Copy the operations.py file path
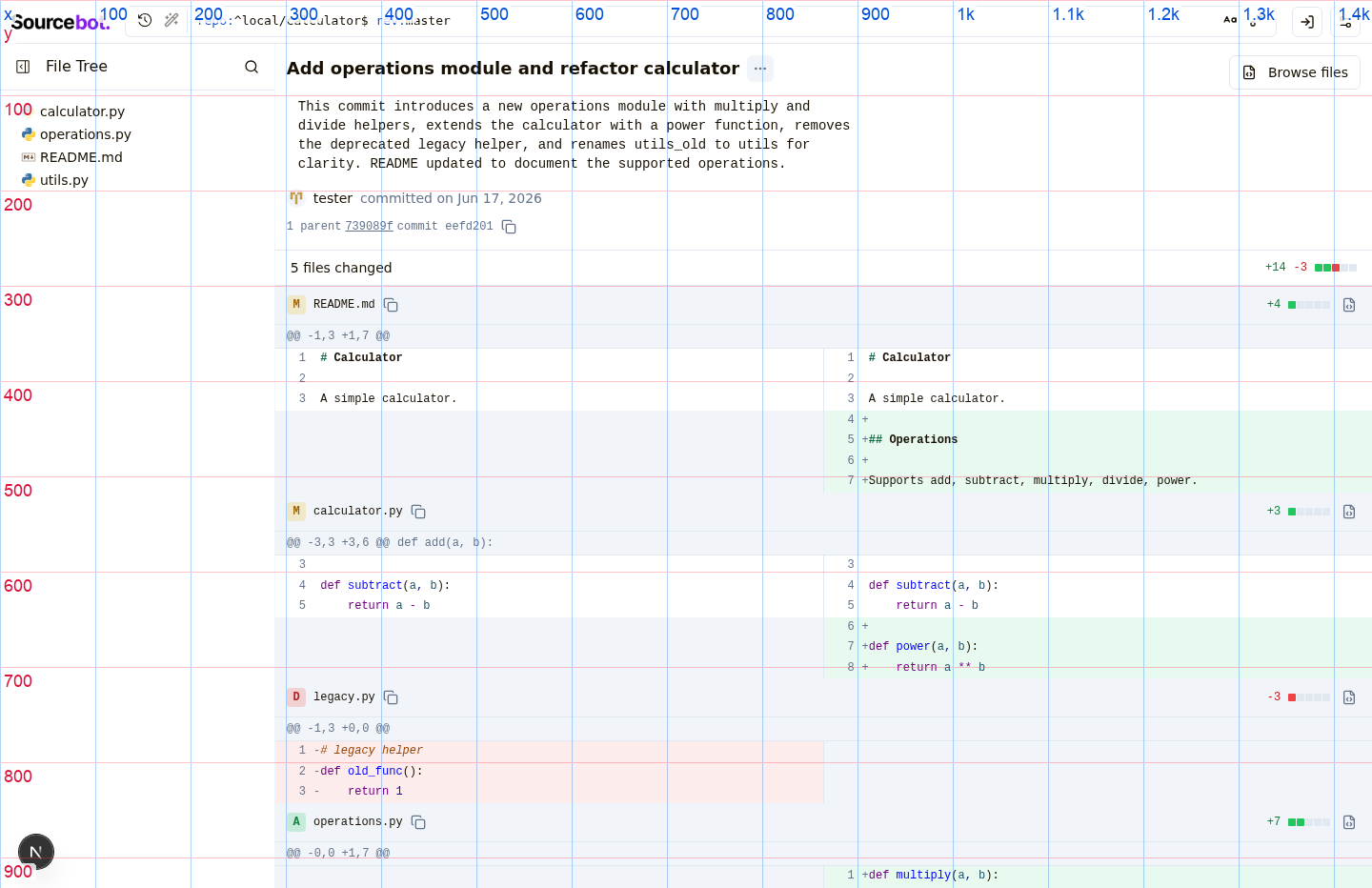The width and height of the screenshot is (1372, 888). (418, 822)
